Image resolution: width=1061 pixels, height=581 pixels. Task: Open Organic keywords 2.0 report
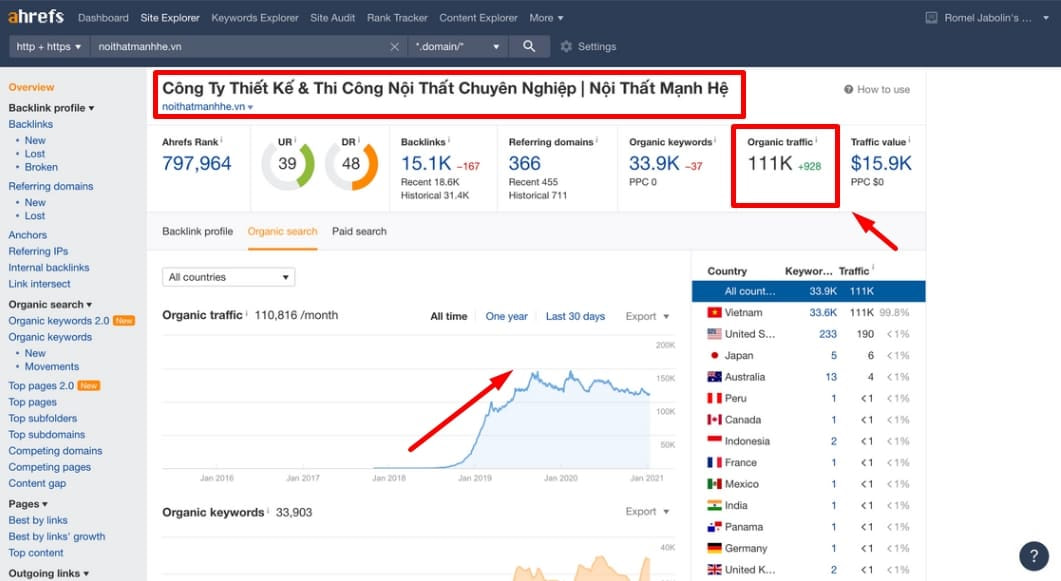click(59, 321)
